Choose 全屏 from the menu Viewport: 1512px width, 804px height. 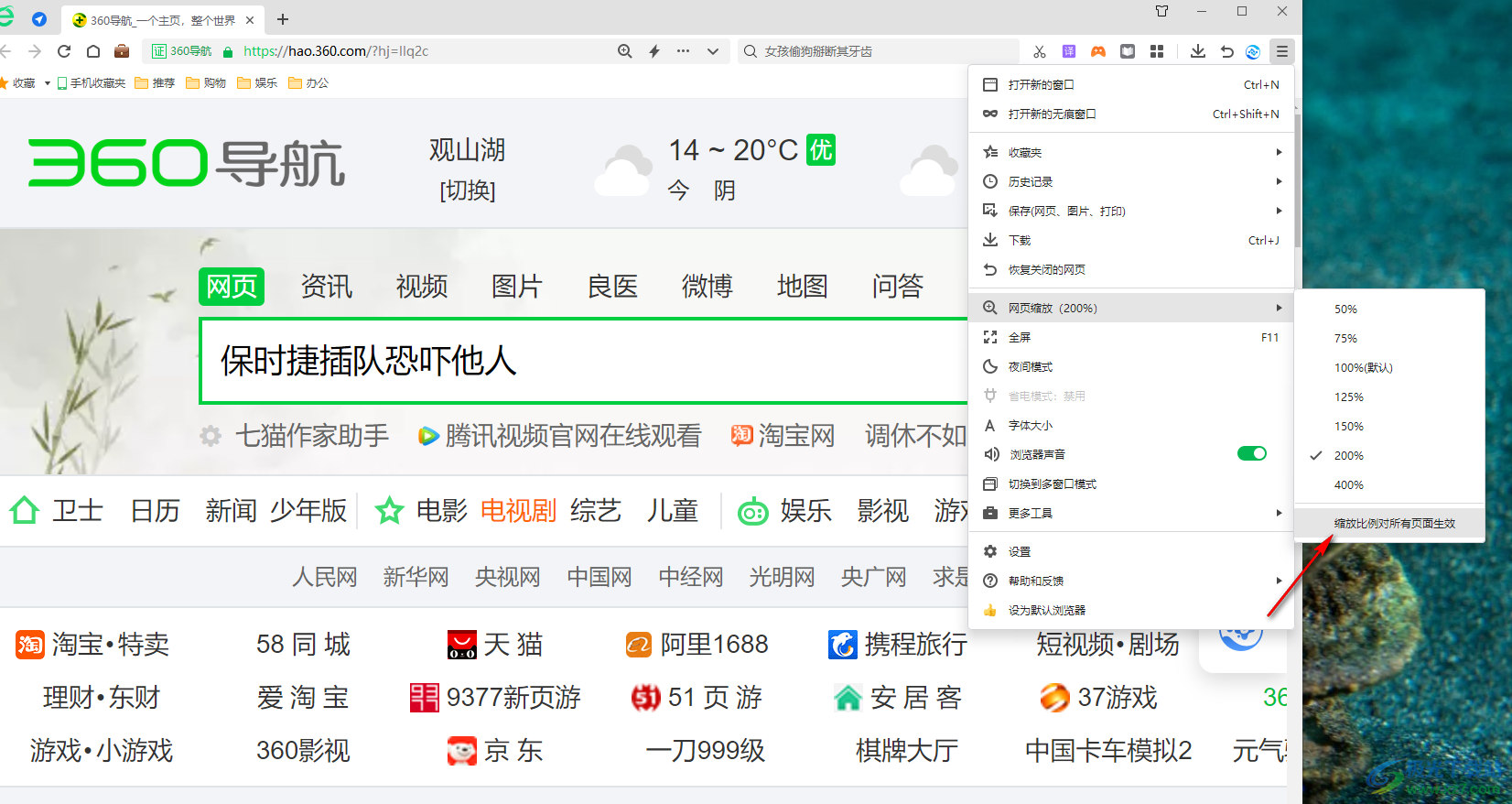coord(1130,338)
